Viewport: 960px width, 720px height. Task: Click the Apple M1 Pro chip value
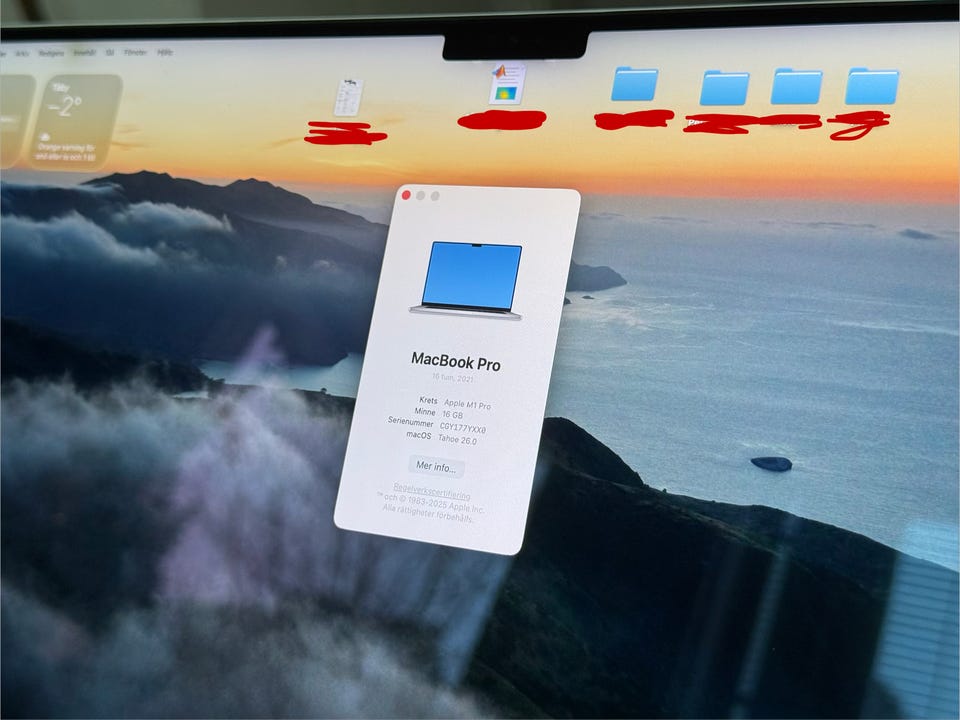coord(467,405)
